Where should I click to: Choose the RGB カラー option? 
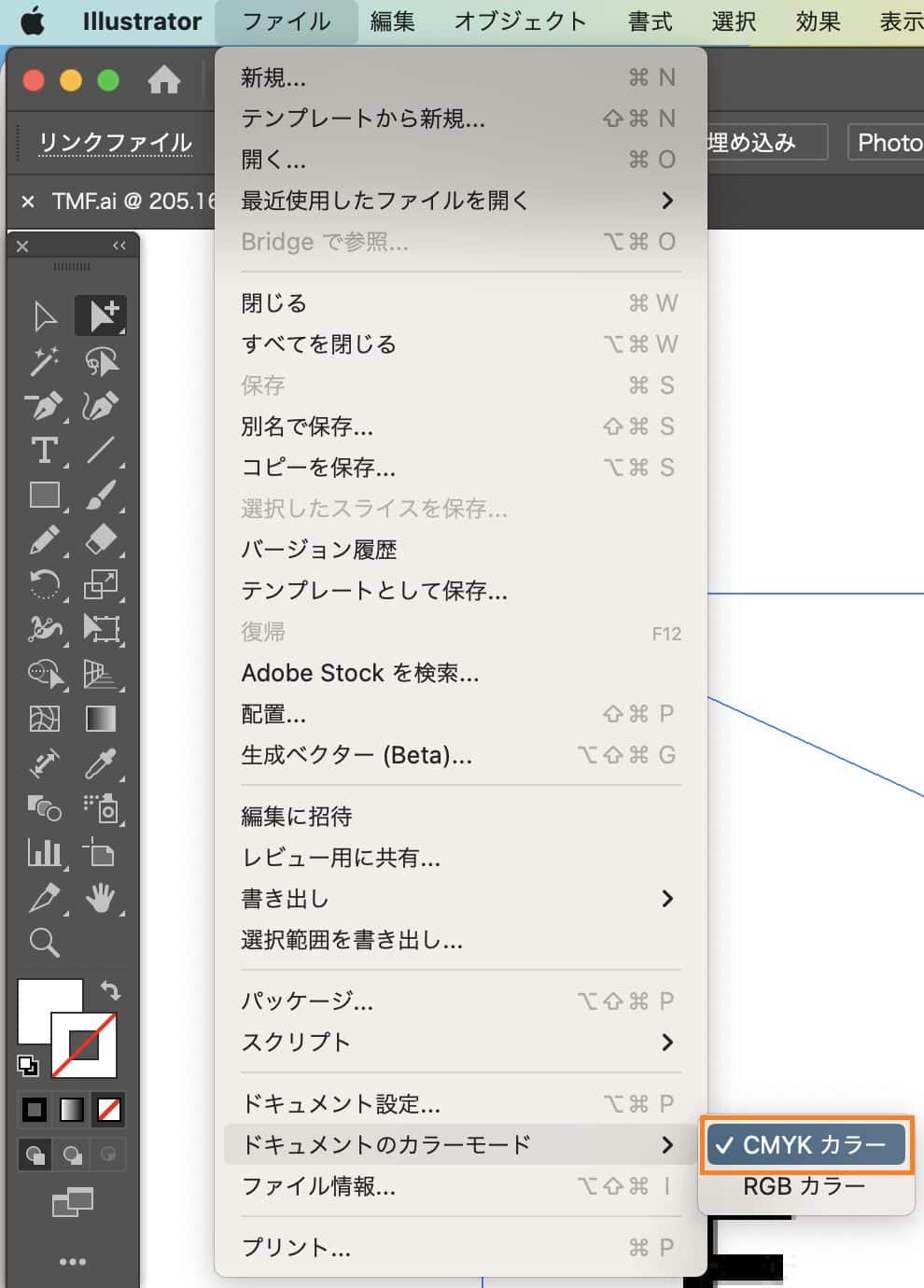(806, 1186)
